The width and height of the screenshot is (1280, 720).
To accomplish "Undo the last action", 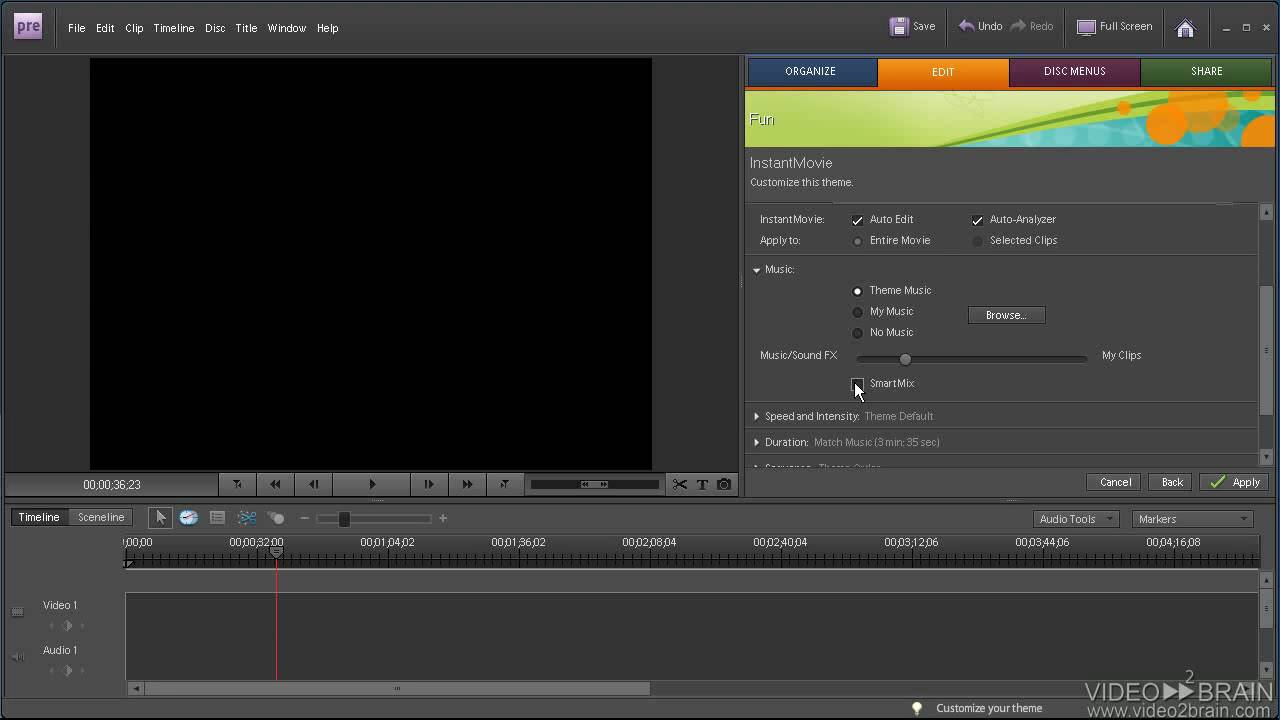I will 980,27.
